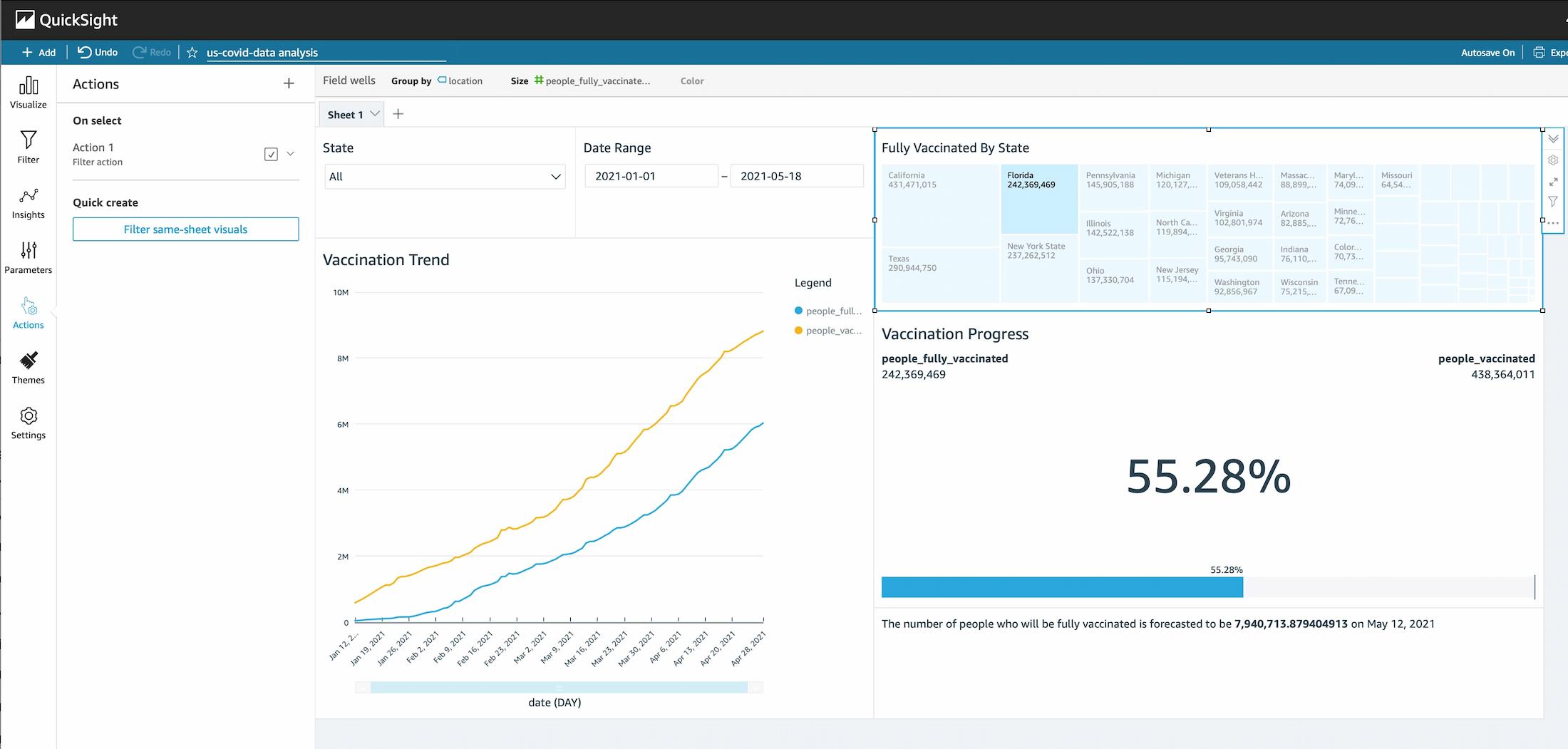Viewport: 1568px width, 749px height.
Task: Mark analysis as favorite with star
Action: 192,52
